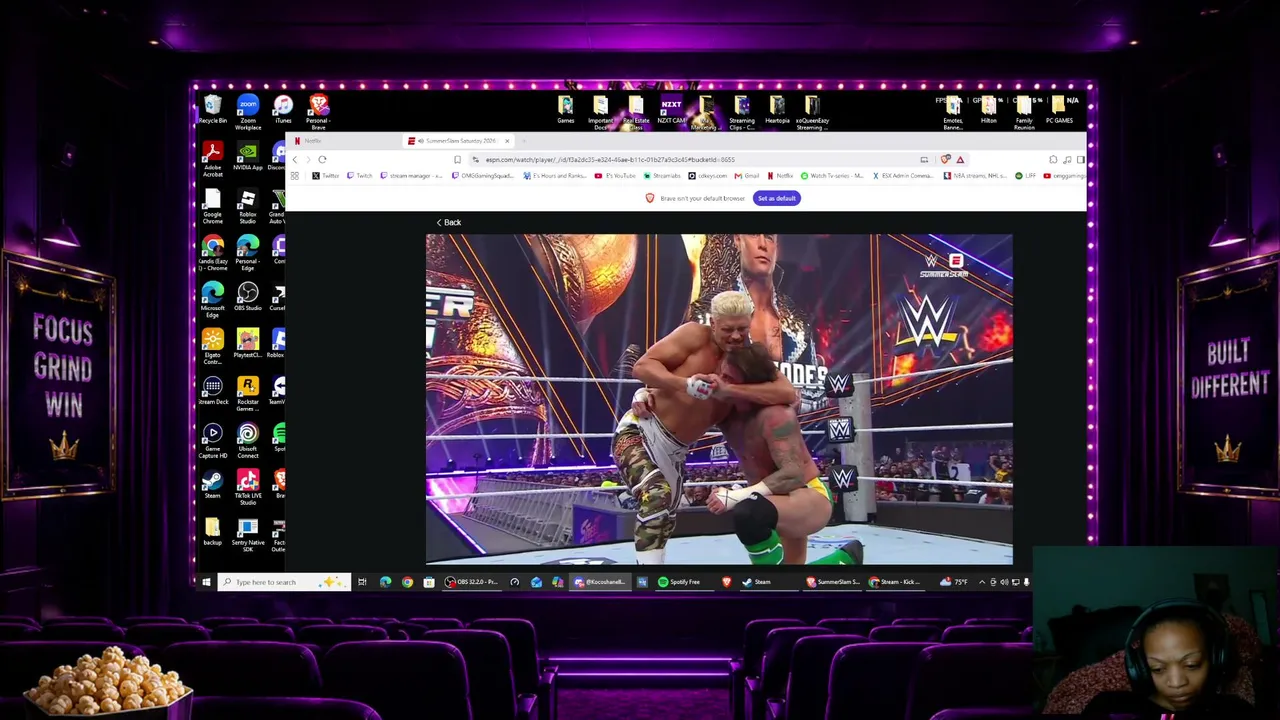The width and height of the screenshot is (1280, 720).
Task: Open the Personal - Edge desktop shortcut
Action: coord(248,253)
